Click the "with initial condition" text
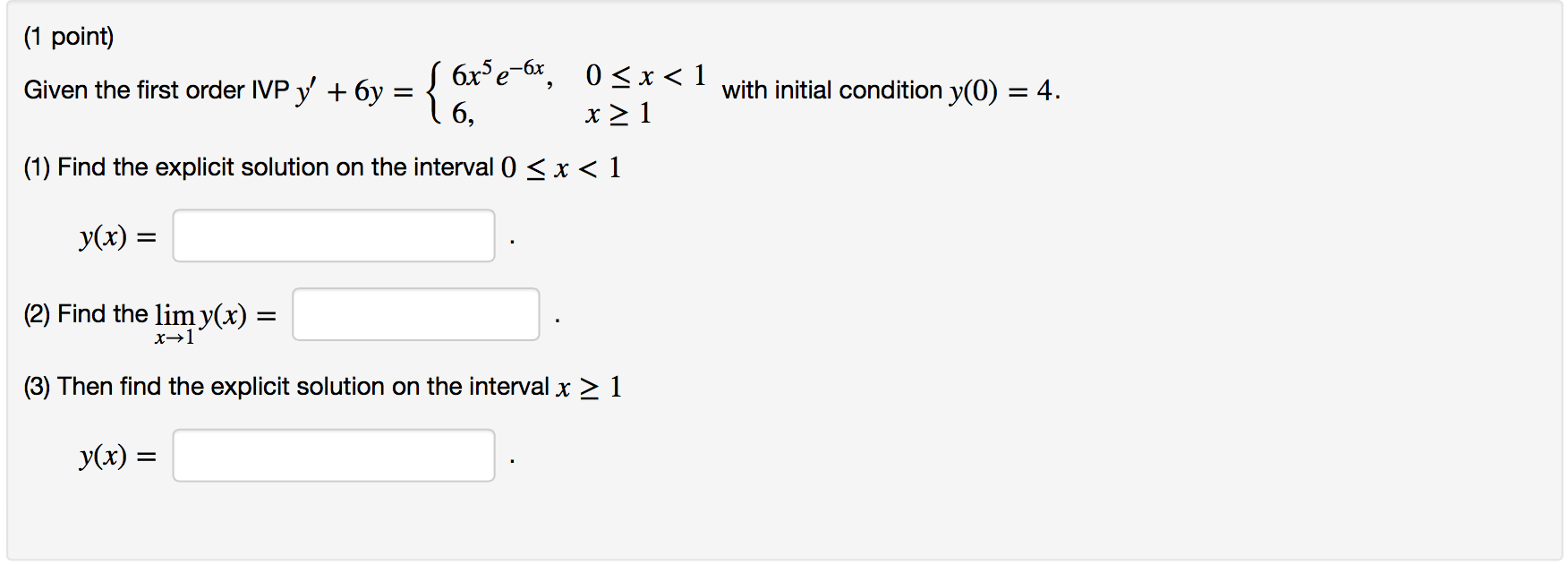This screenshot has width=1568, height=564. pos(831,90)
